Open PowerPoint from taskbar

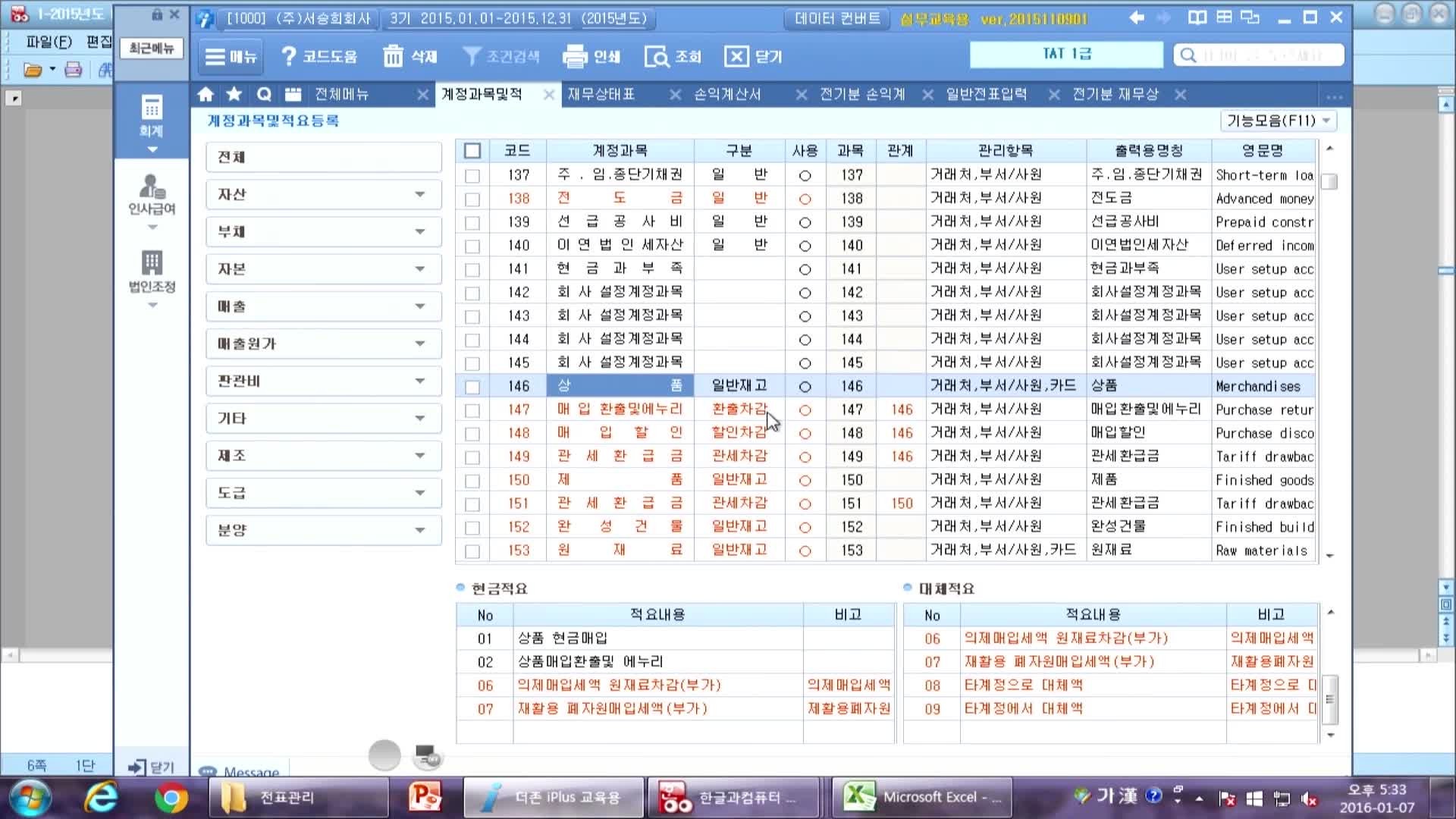(425, 797)
